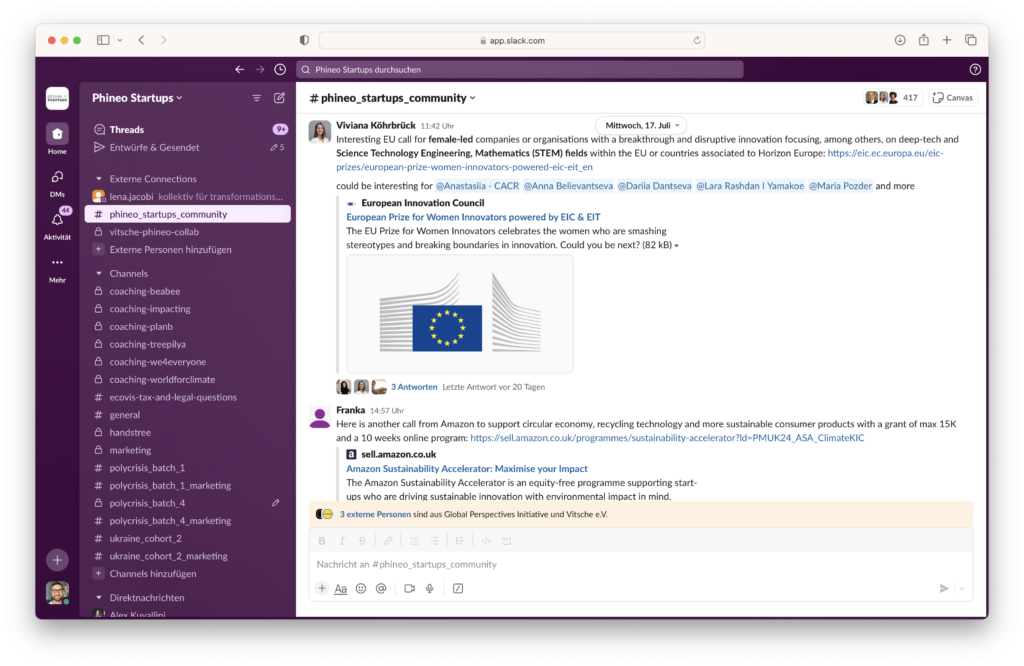
Task: Click the EU flag preview image
Action: pos(460,314)
